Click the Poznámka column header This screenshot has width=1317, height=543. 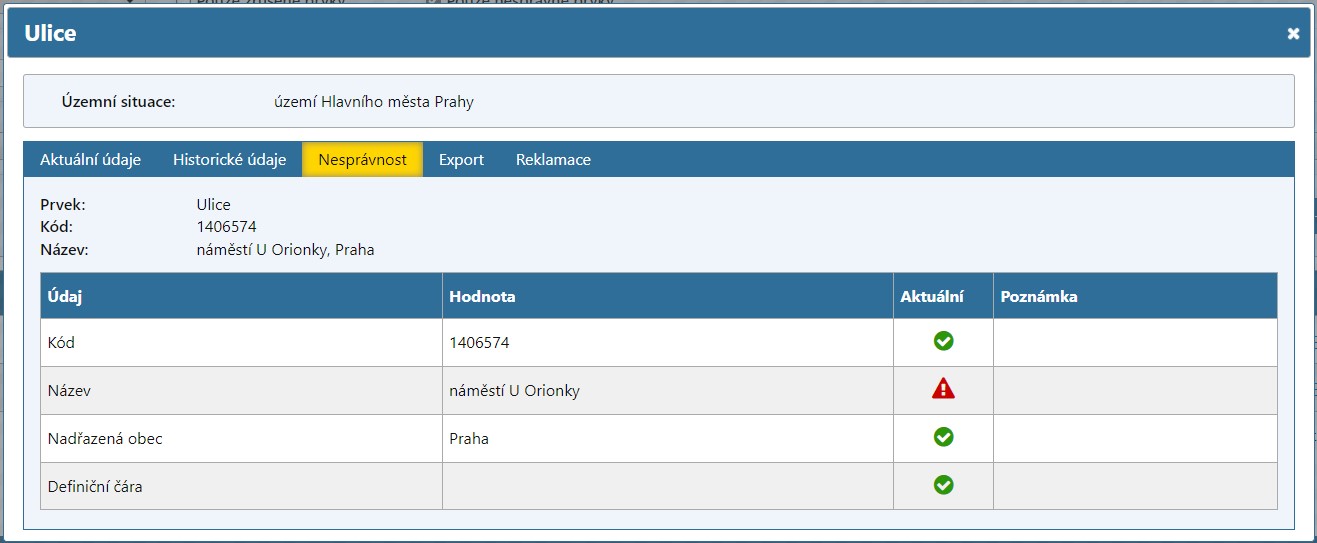coord(1038,296)
